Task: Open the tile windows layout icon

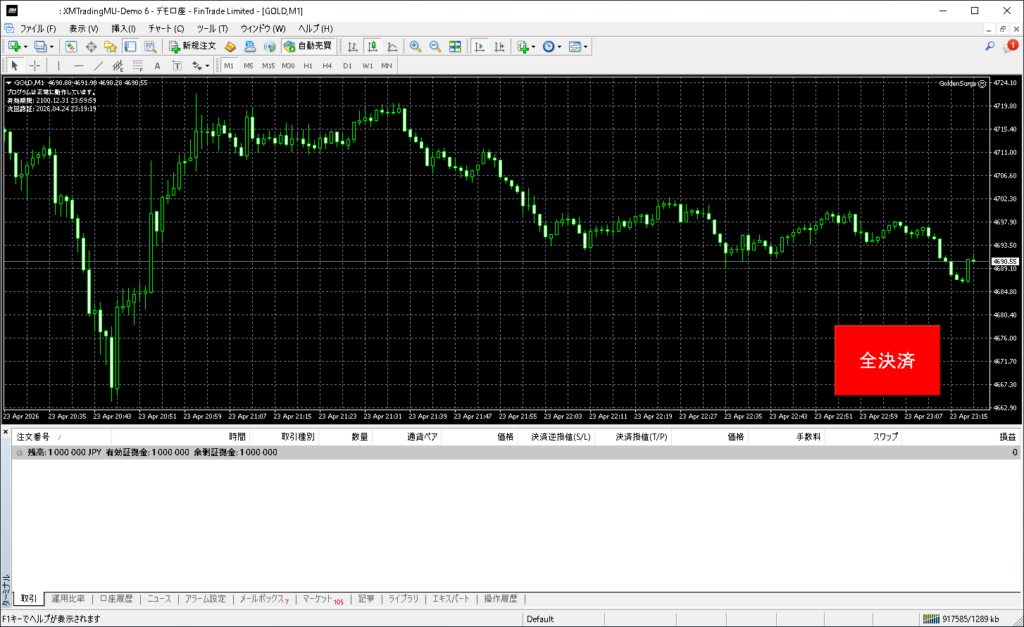Action: pyautogui.click(x=455, y=47)
